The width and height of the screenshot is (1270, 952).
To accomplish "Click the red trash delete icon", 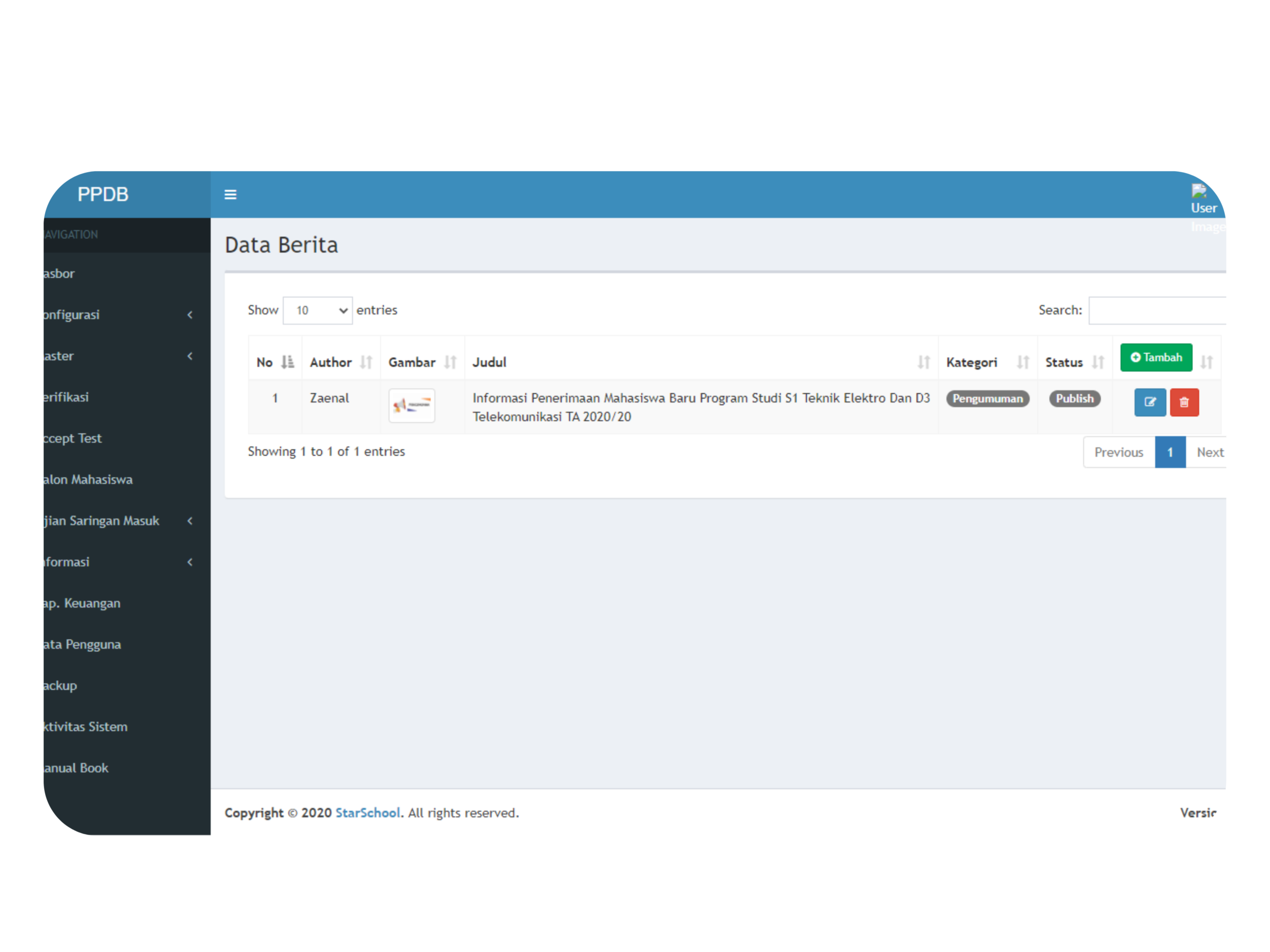I will (1184, 402).
